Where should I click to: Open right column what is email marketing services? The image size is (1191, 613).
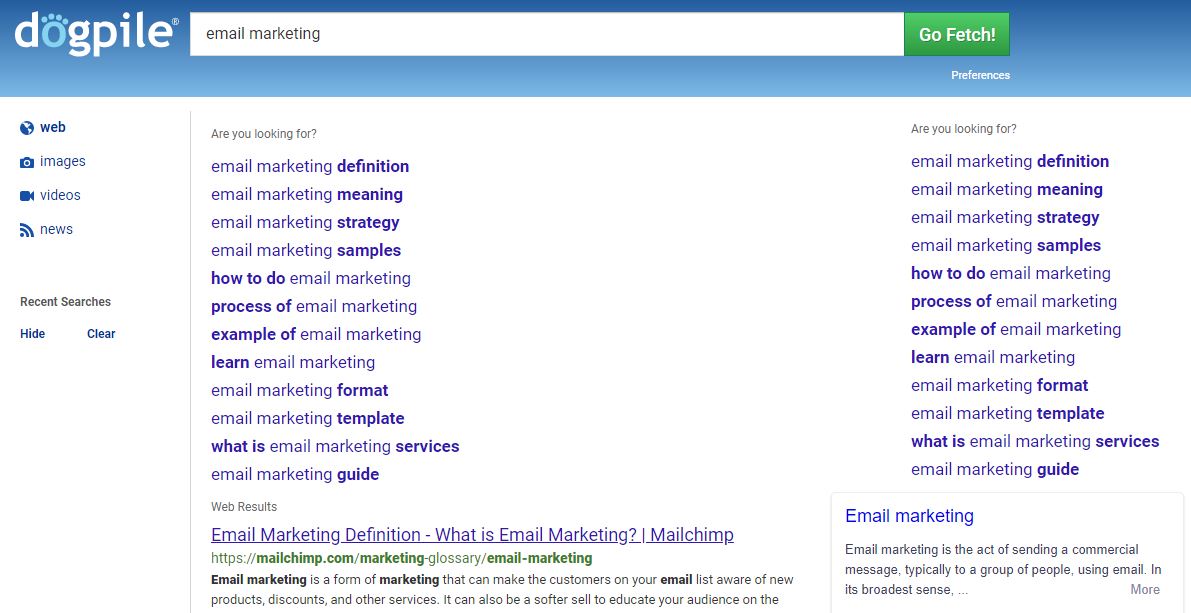coord(1035,441)
